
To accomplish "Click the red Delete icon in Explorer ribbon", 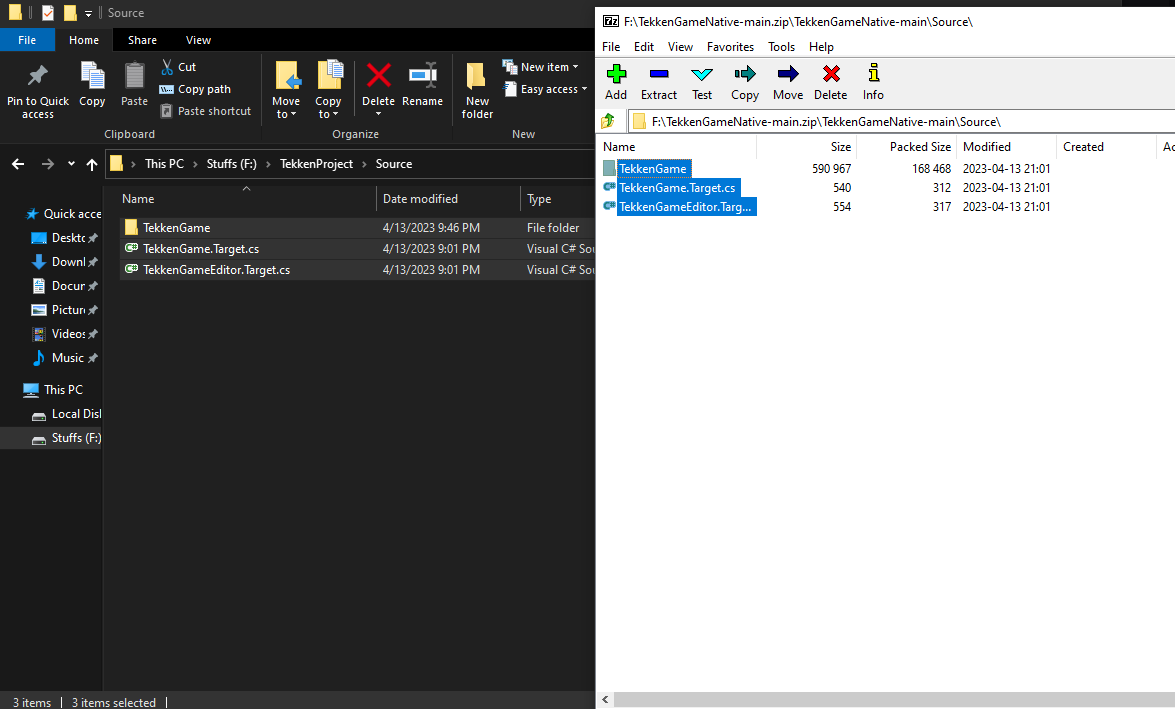I will [x=378, y=76].
